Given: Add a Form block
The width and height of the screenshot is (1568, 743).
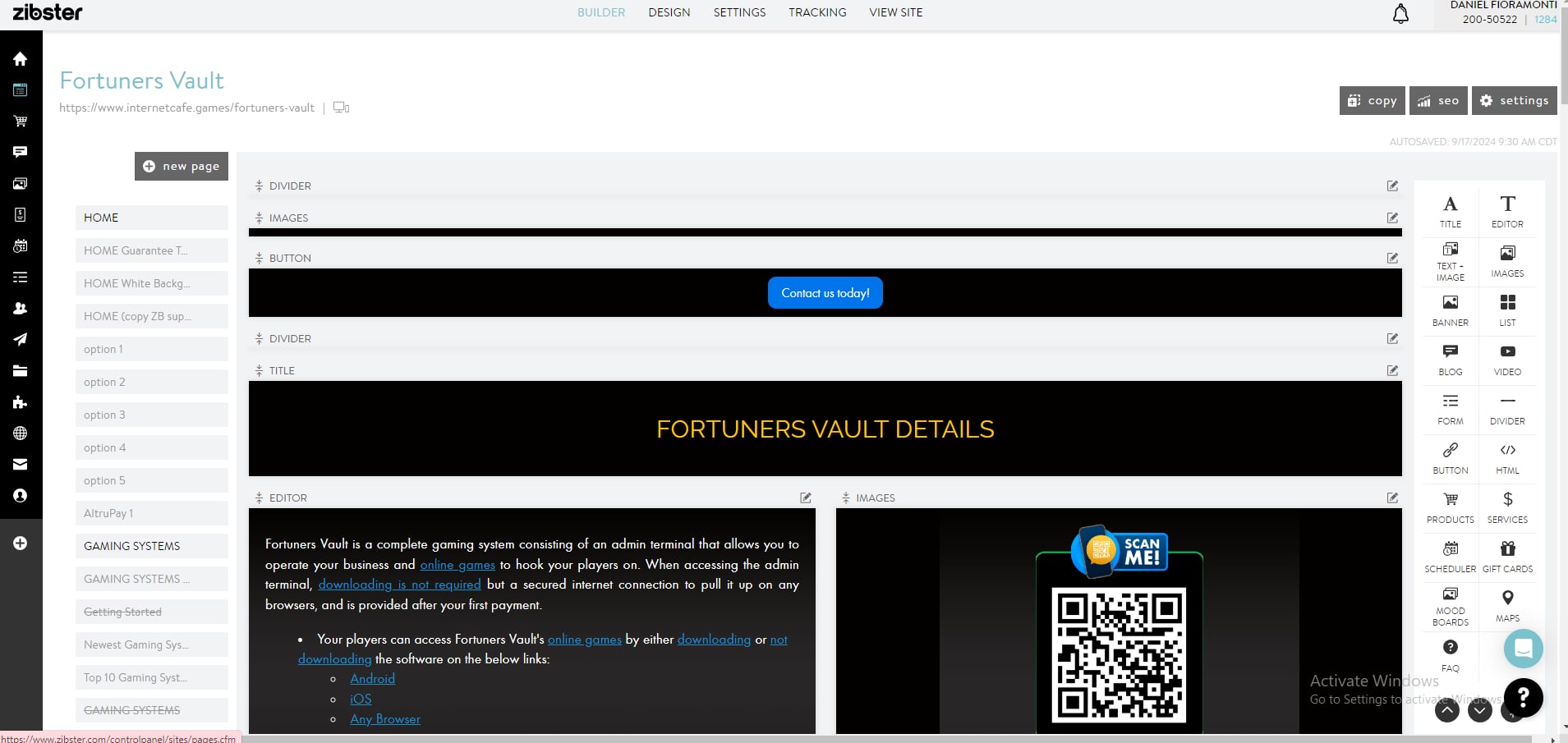Looking at the screenshot, I should tap(1451, 409).
